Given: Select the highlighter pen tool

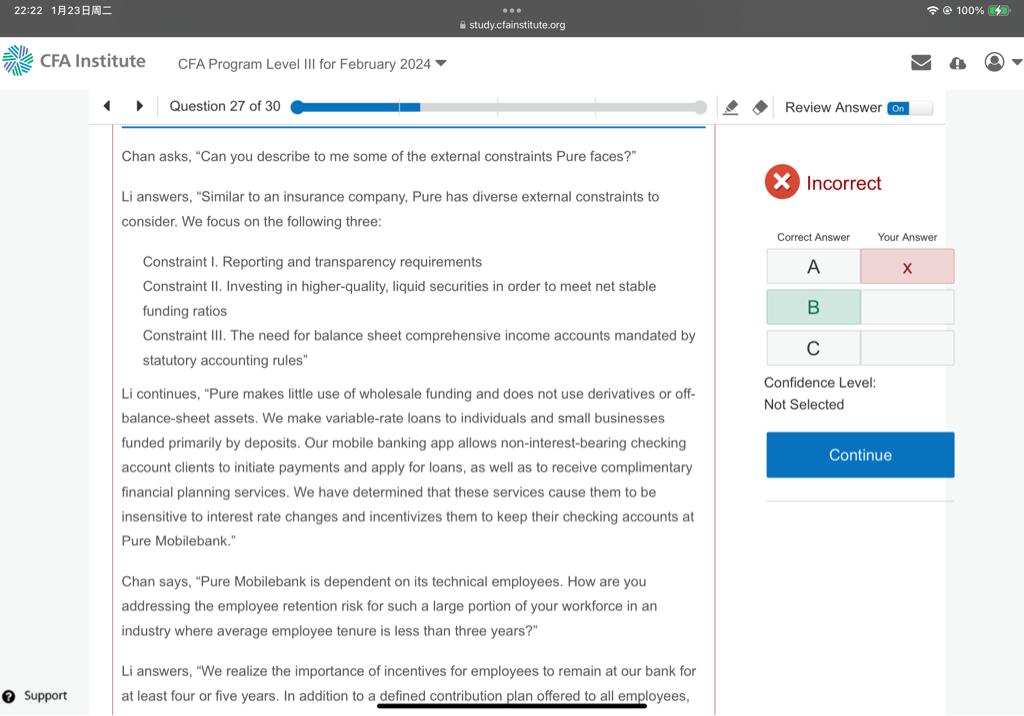Looking at the screenshot, I should click(730, 107).
